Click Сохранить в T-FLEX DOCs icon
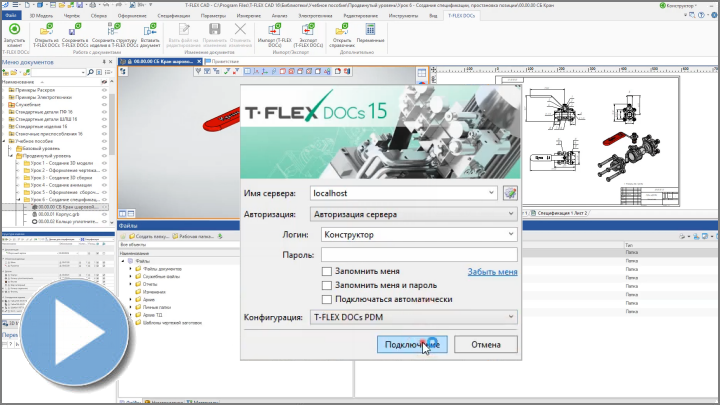 74,30
